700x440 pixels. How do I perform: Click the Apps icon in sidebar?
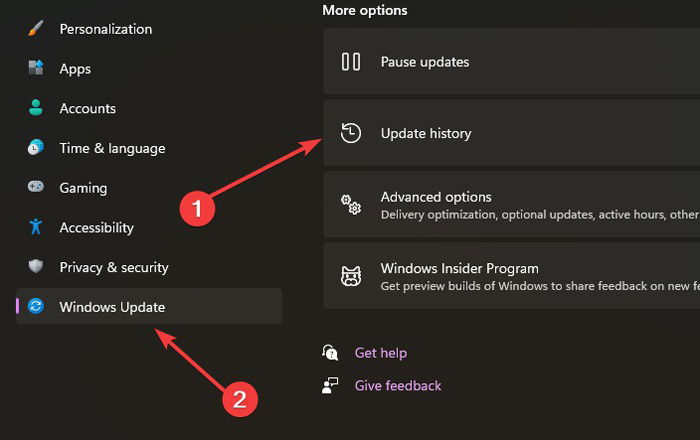click(36, 68)
